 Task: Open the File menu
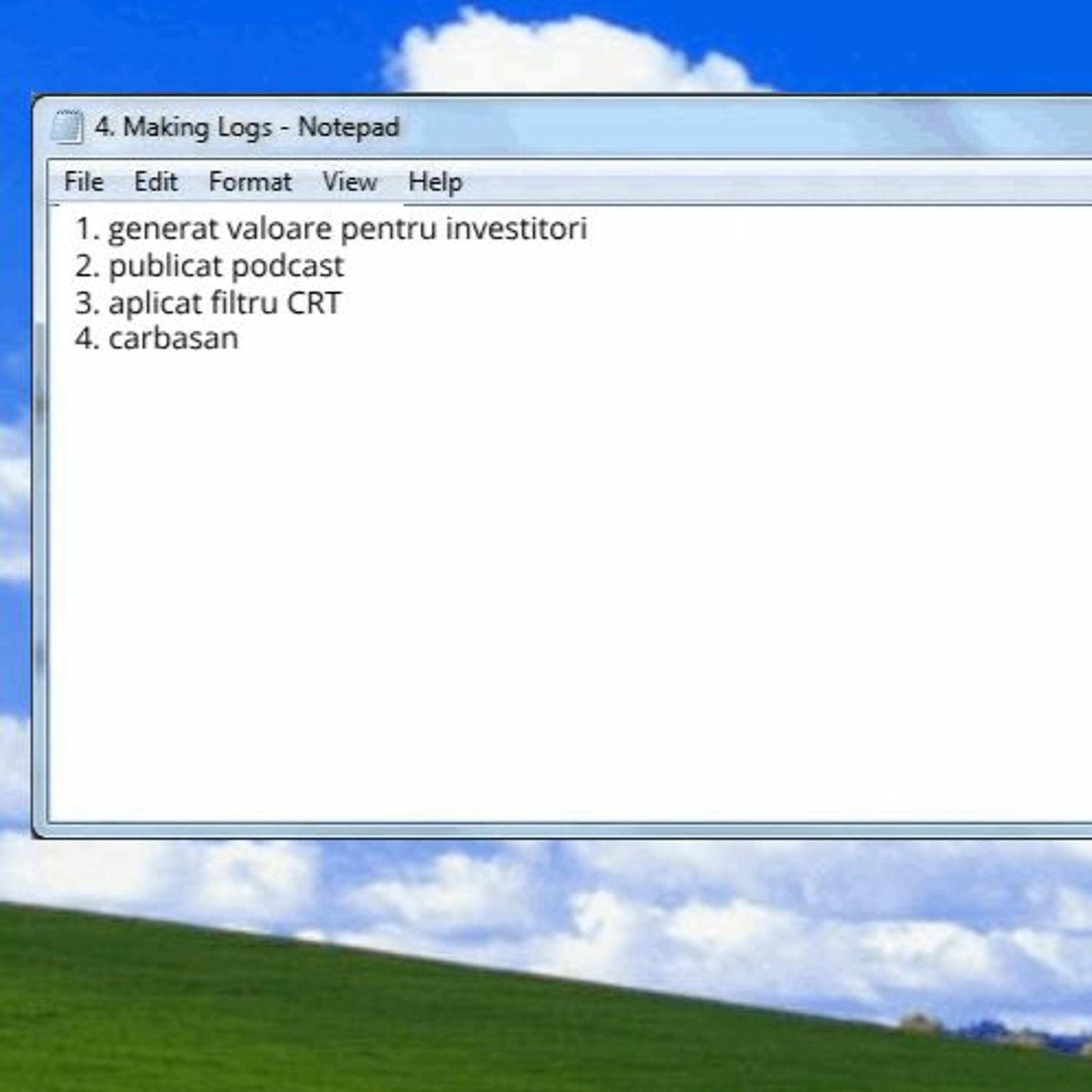84,182
